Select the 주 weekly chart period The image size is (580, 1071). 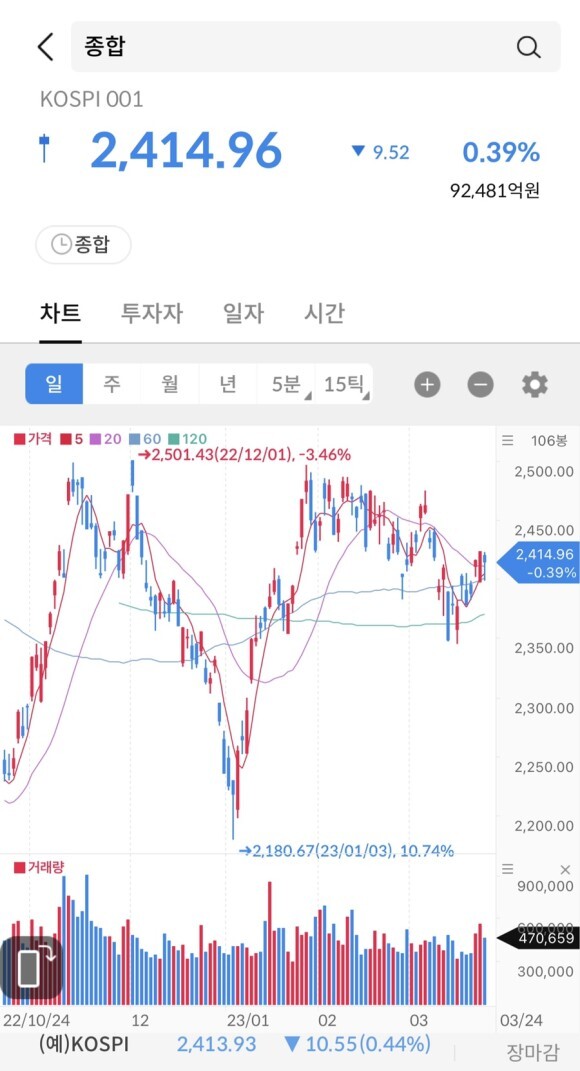point(111,384)
